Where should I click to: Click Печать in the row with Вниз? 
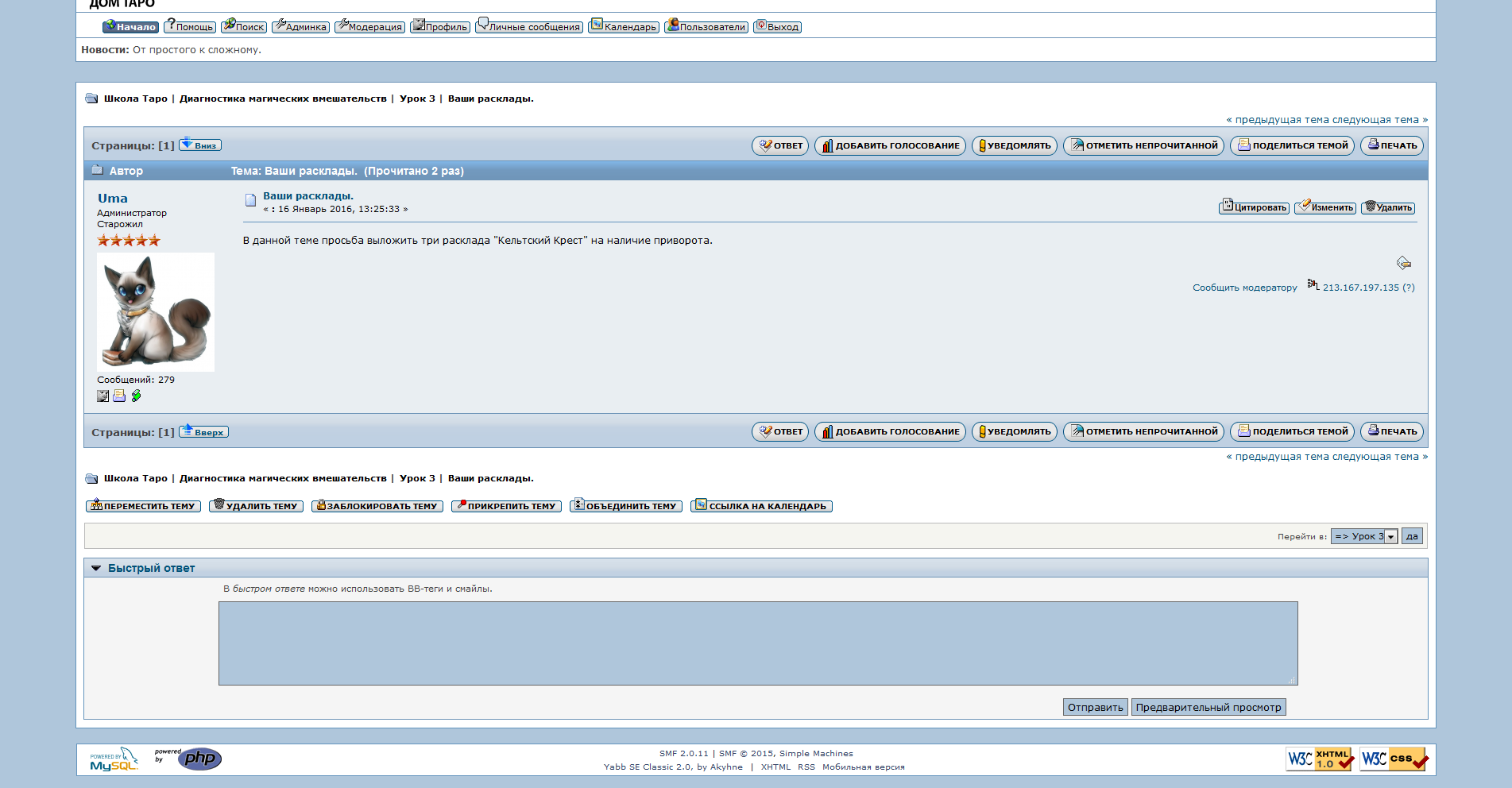click(1392, 145)
